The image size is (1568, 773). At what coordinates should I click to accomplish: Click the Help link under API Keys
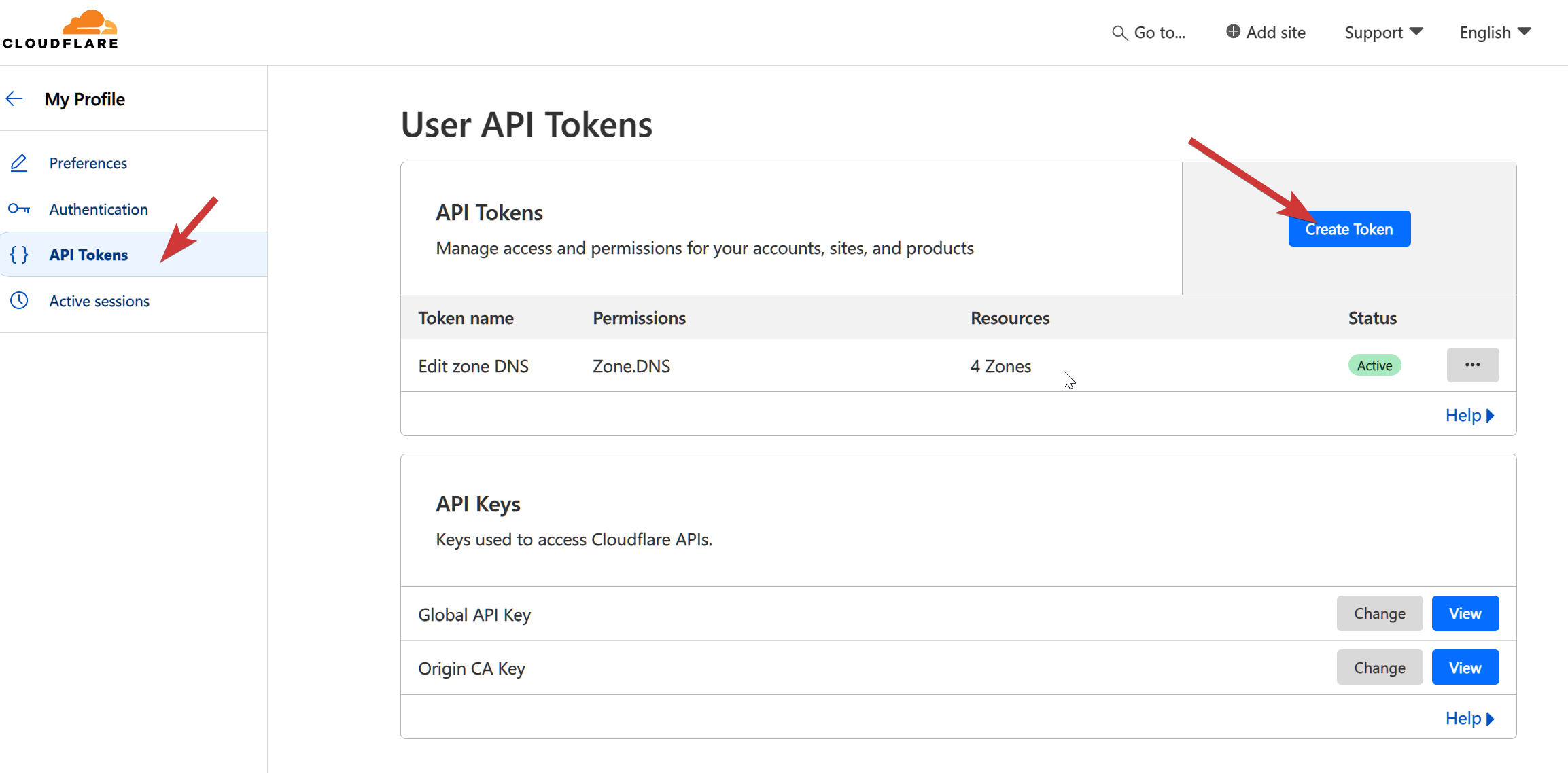[1469, 718]
